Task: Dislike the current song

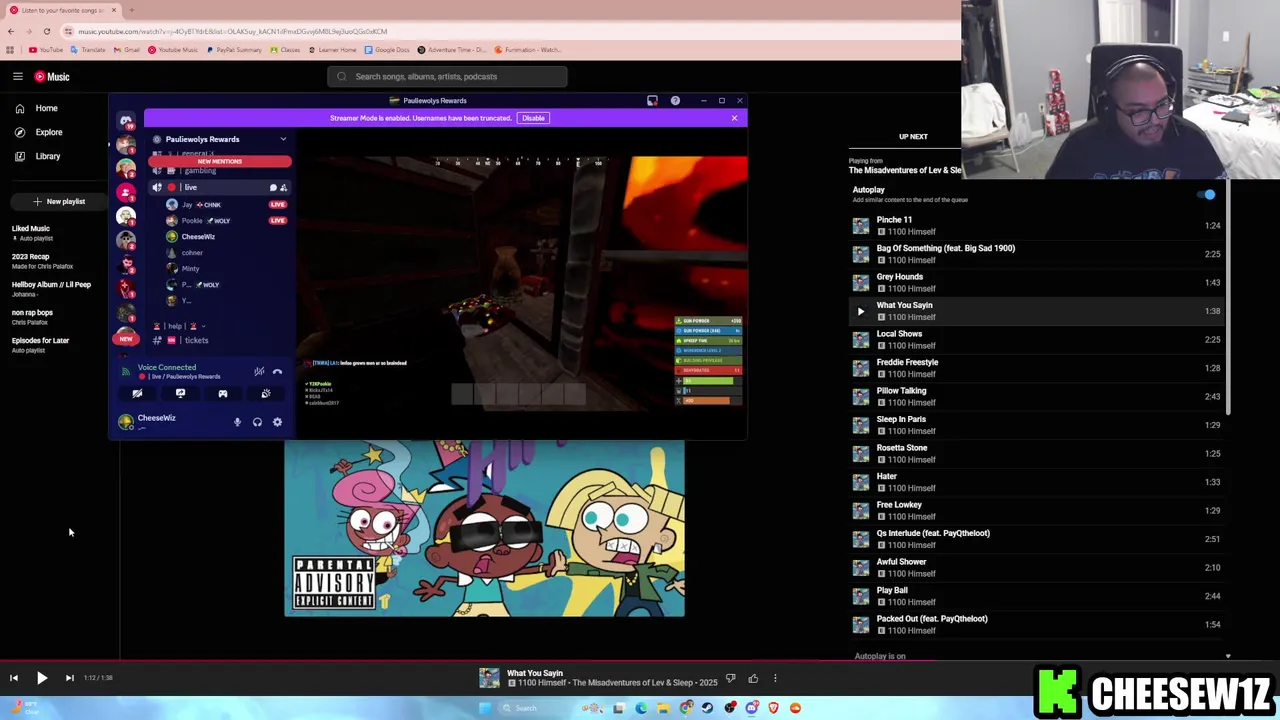Action: (x=731, y=679)
